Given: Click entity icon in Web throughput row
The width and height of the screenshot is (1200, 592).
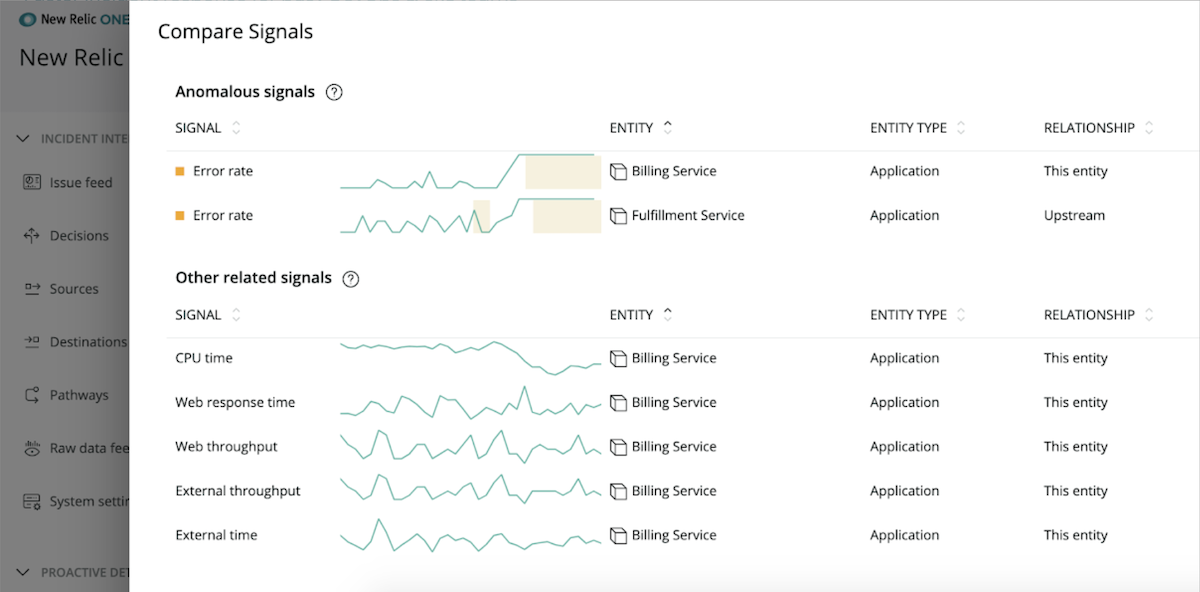Looking at the screenshot, I should point(618,447).
